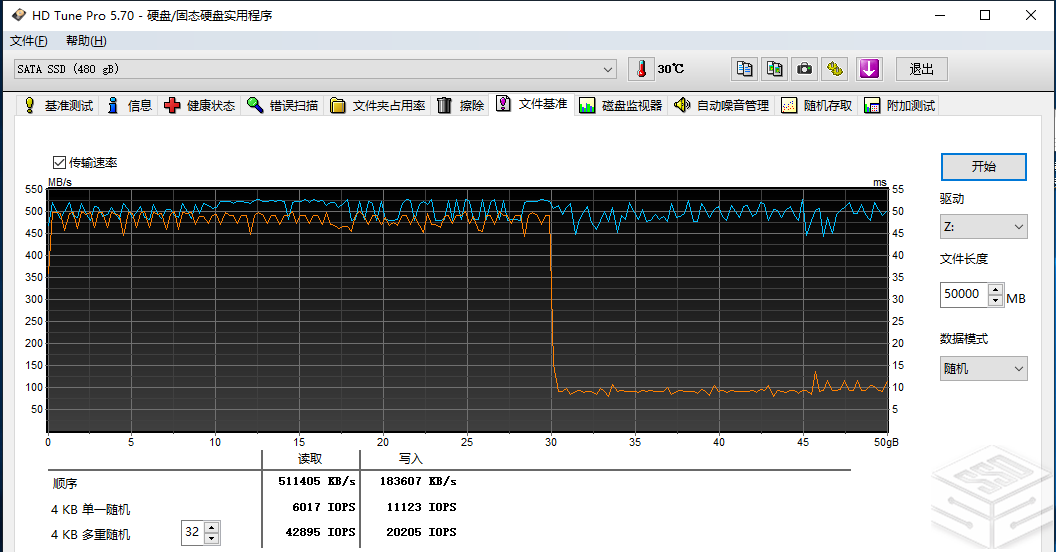
Task: Open the 文件(F) menu
Action: click(29, 41)
